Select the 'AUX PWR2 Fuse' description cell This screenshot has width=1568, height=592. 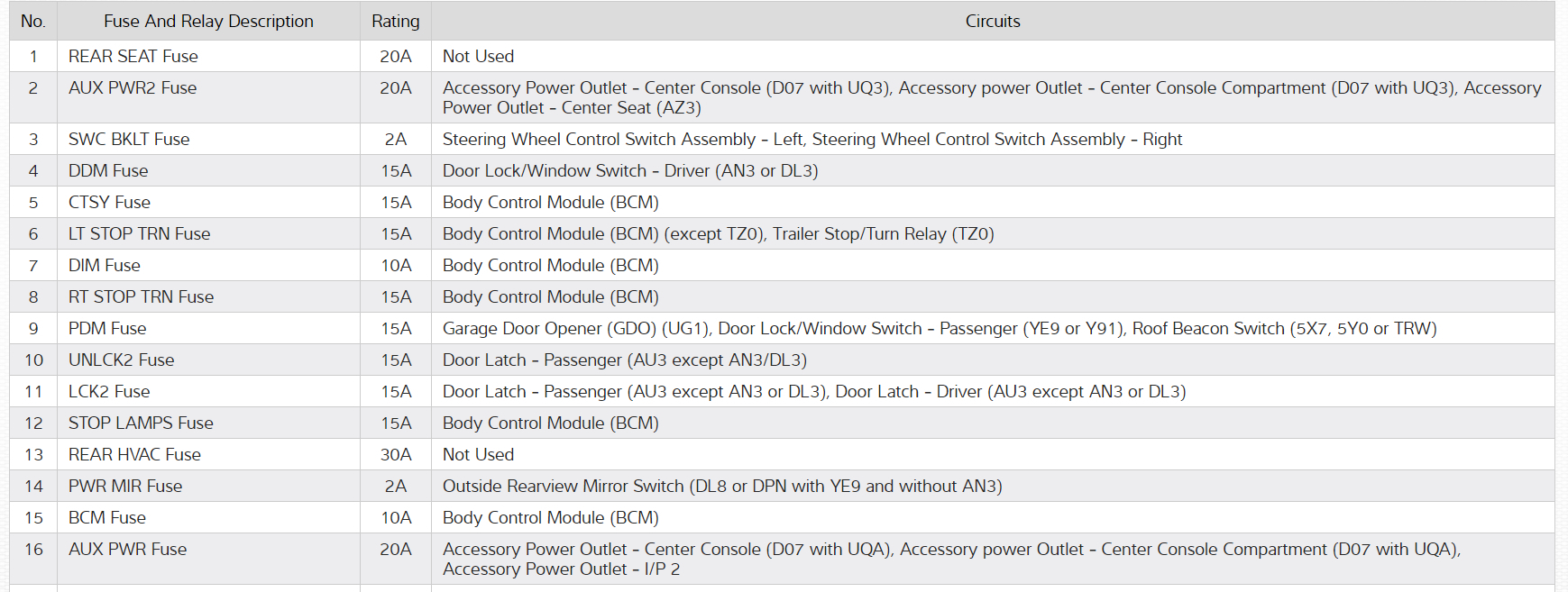133,88
